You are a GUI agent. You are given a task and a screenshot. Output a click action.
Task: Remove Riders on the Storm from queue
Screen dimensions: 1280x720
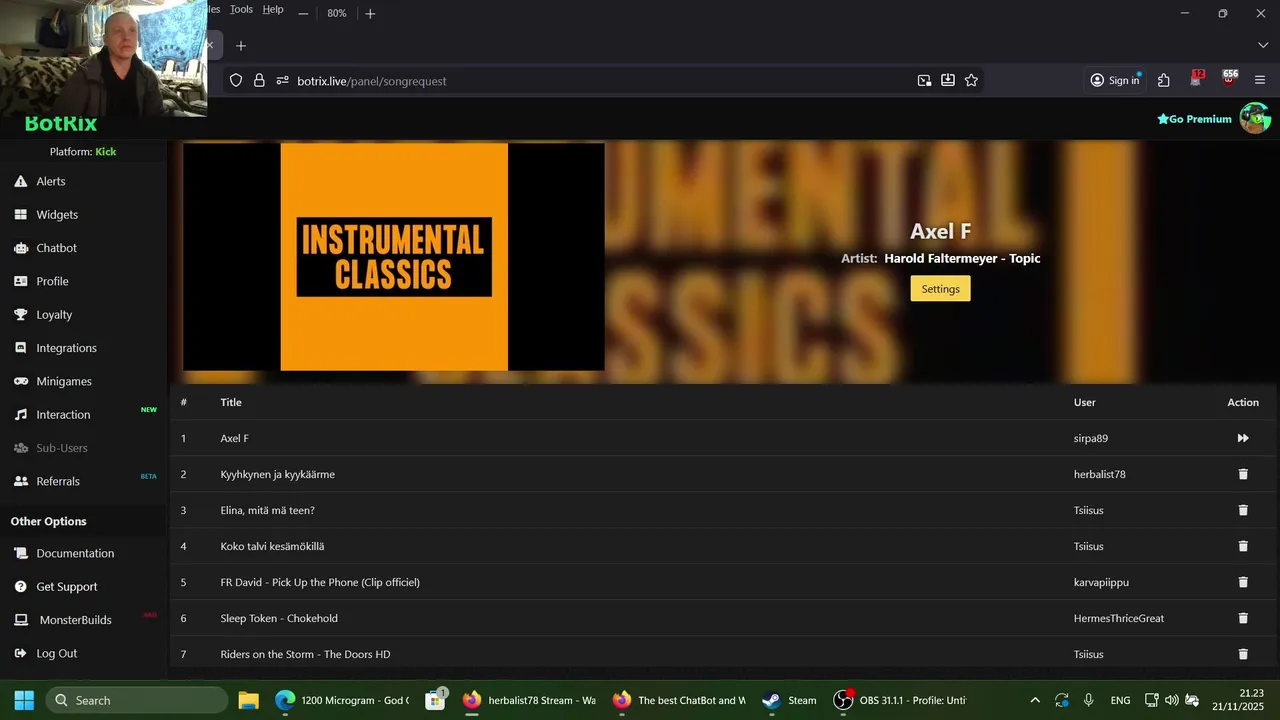pos(1243,654)
